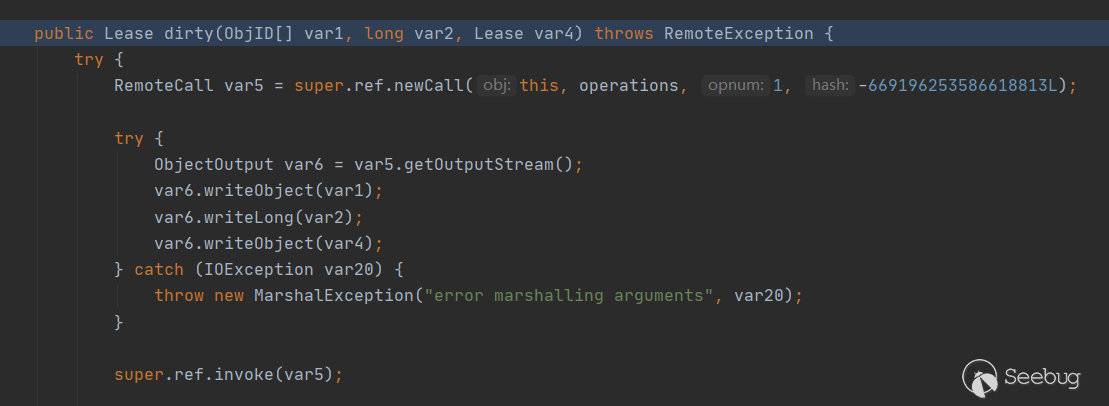The width and height of the screenshot is (1109, 406).
Task: Click the hash: parameter hint
Action: click(830, 86)
